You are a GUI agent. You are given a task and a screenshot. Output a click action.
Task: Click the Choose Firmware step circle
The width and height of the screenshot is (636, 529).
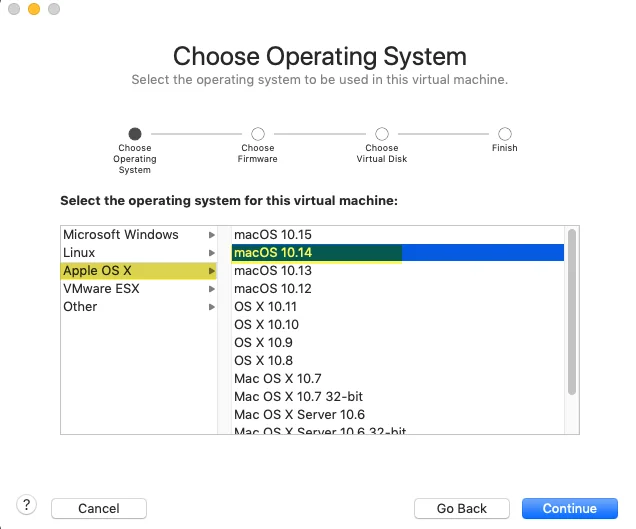(258, 133)
